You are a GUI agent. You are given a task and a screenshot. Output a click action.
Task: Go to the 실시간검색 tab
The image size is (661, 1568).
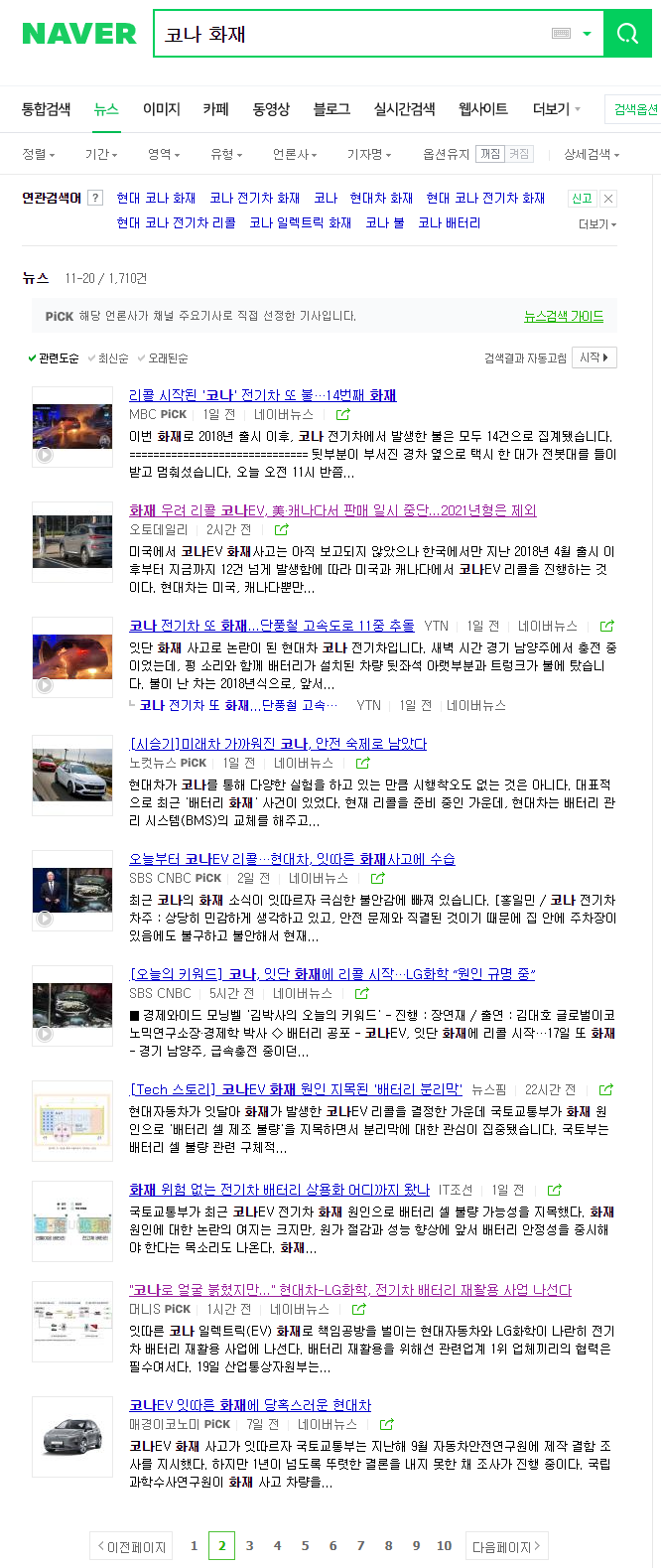click(404, 109)
